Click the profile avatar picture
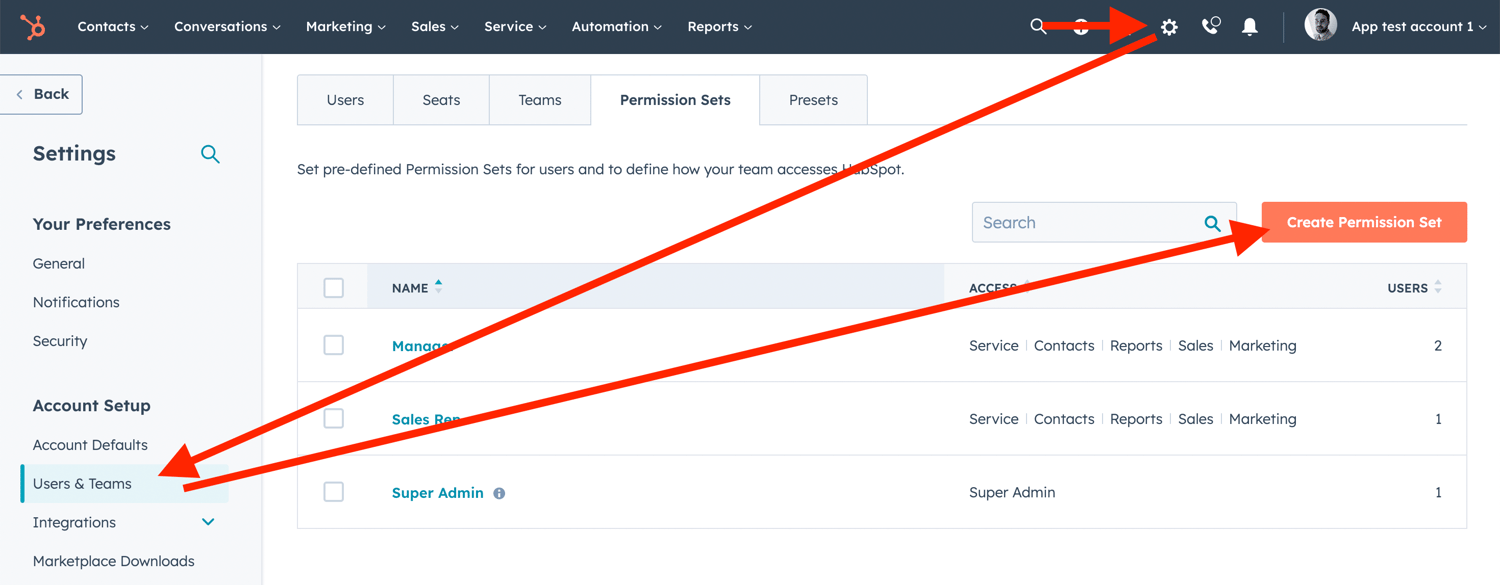Screen dimensions: 1500x585 [1320, 25]
